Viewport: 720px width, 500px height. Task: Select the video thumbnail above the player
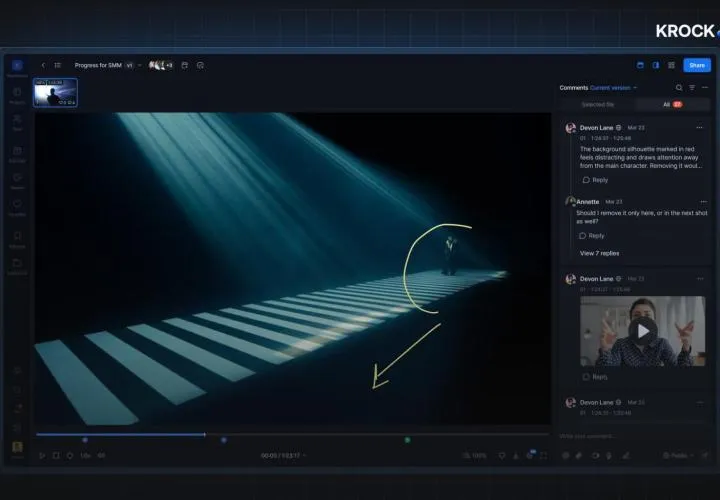(x=56, y=92)
